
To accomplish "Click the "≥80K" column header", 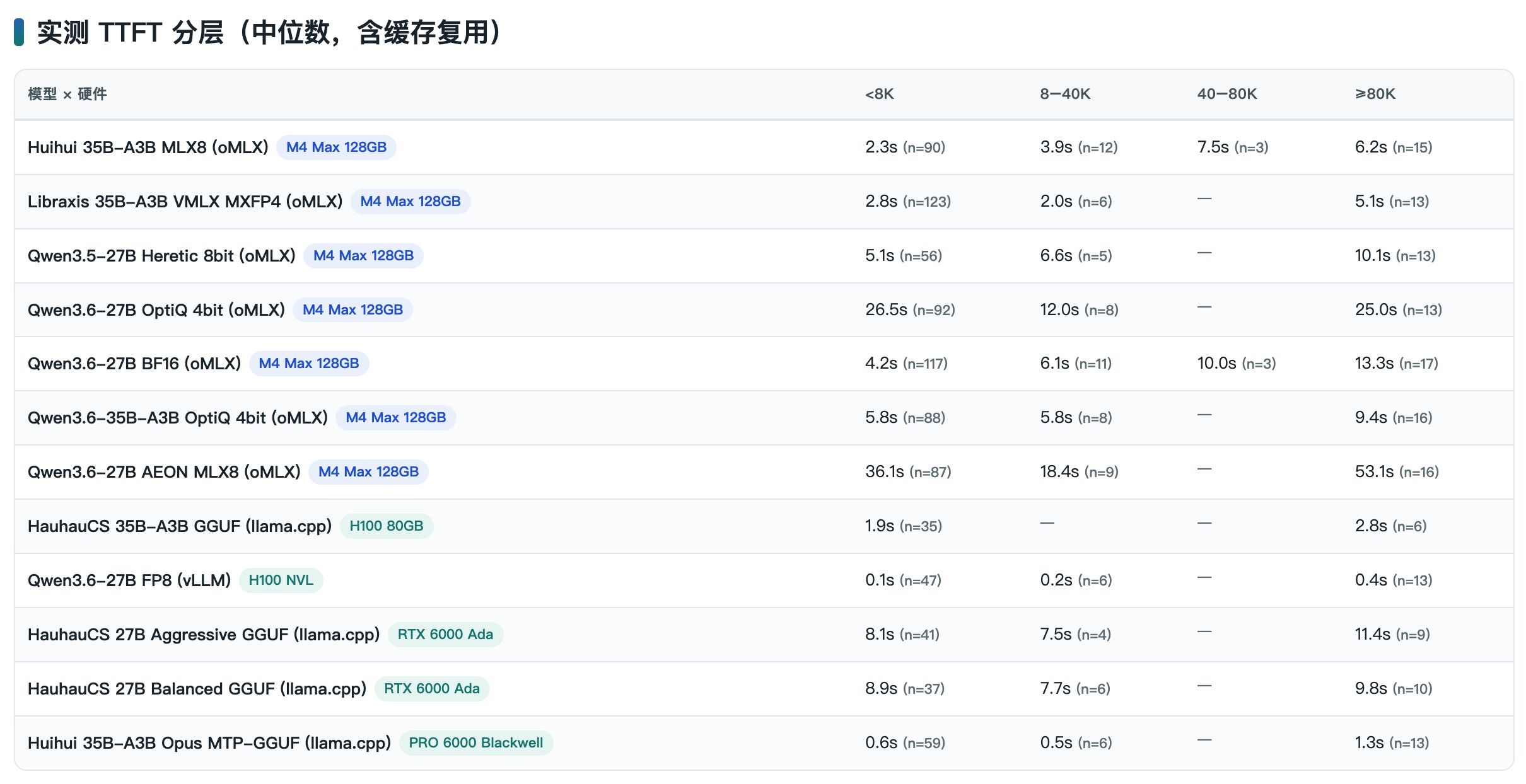I will [x=1375, y=94].
